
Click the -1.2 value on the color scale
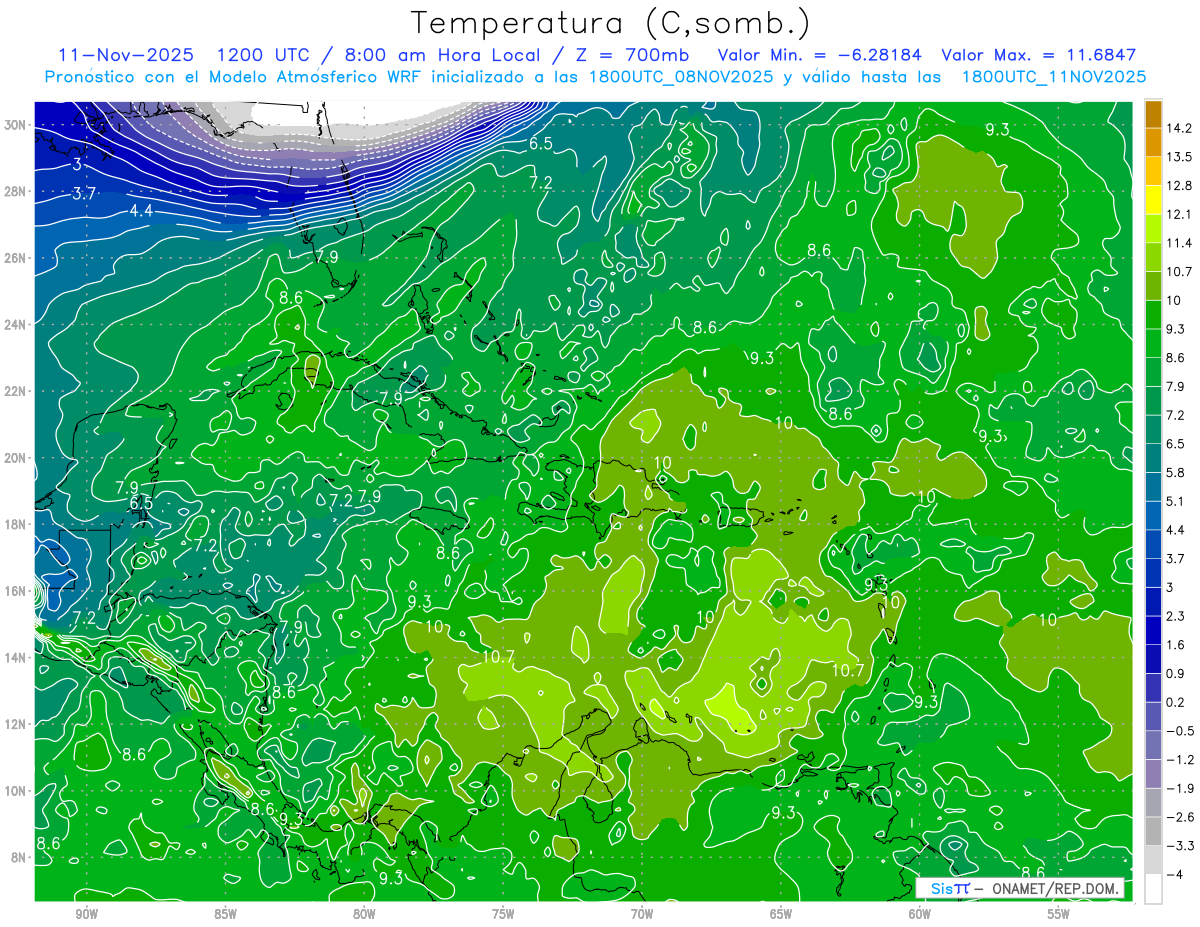point(1180,760)
